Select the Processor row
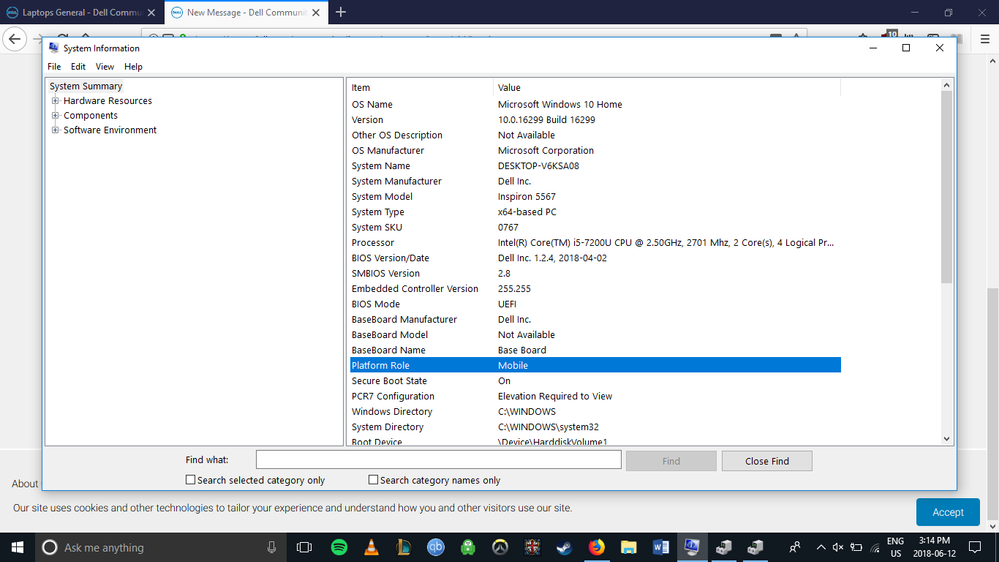Viewport: 999px width, 562px height. pyautogui.click(x=595, y=243)
